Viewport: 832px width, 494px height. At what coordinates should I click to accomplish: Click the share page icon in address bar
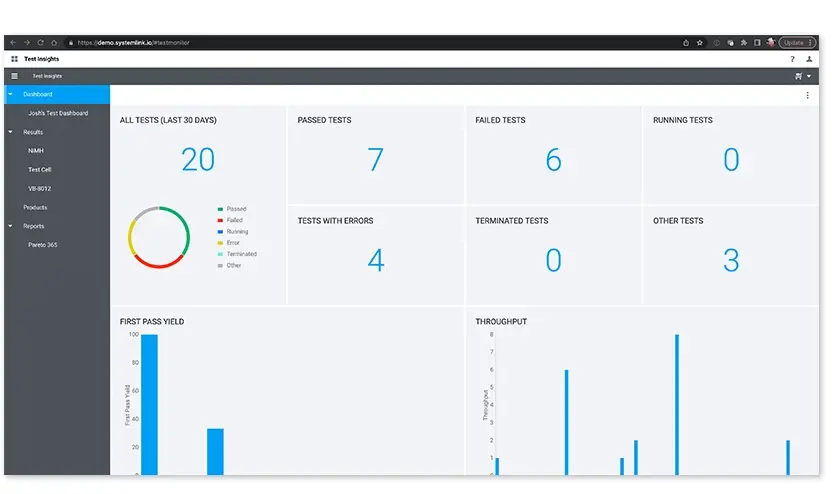coord(686,42)
